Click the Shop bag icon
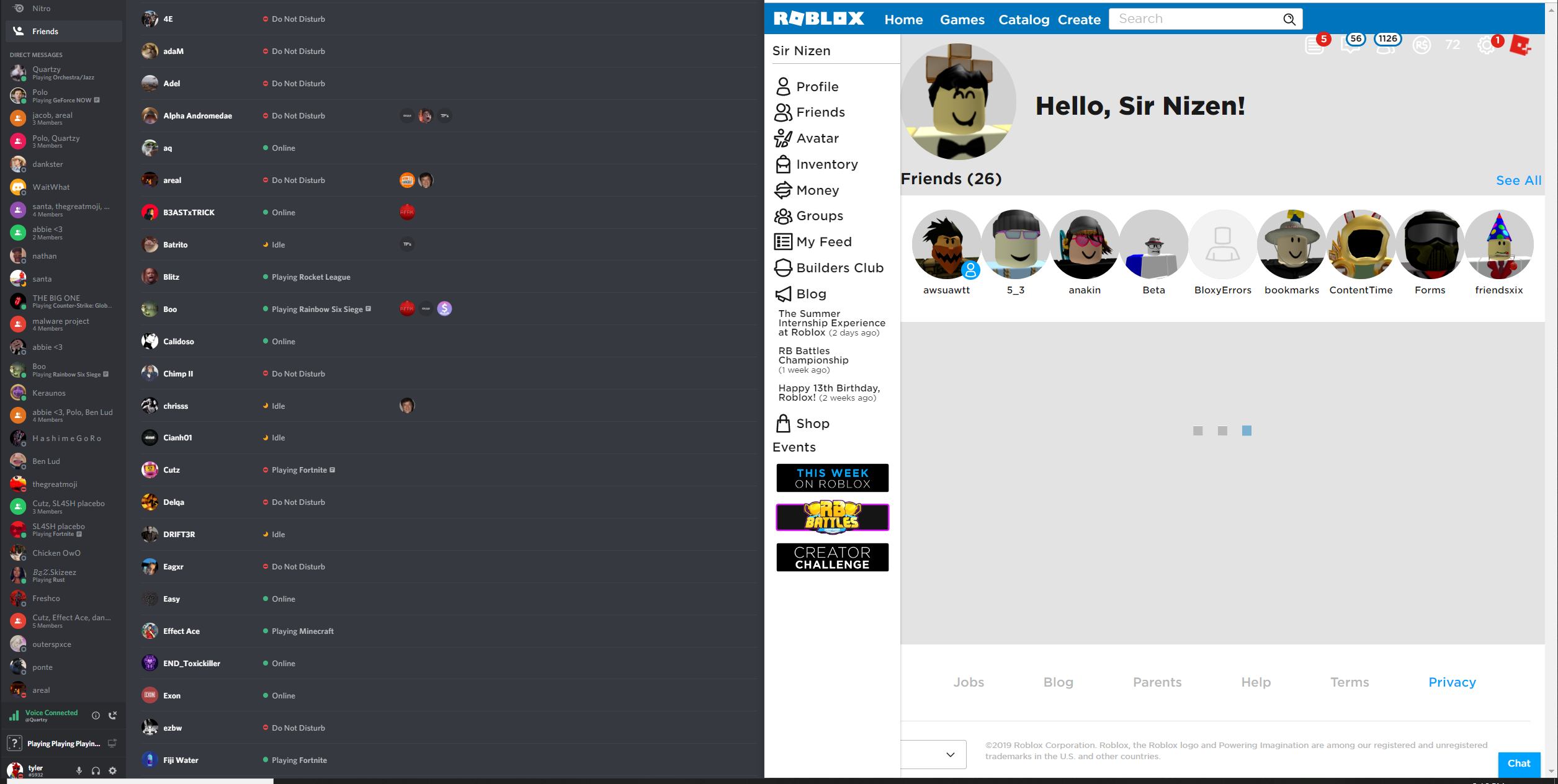Image resolution: width=1558 pixels, height=784 pixels. point(783,423)
